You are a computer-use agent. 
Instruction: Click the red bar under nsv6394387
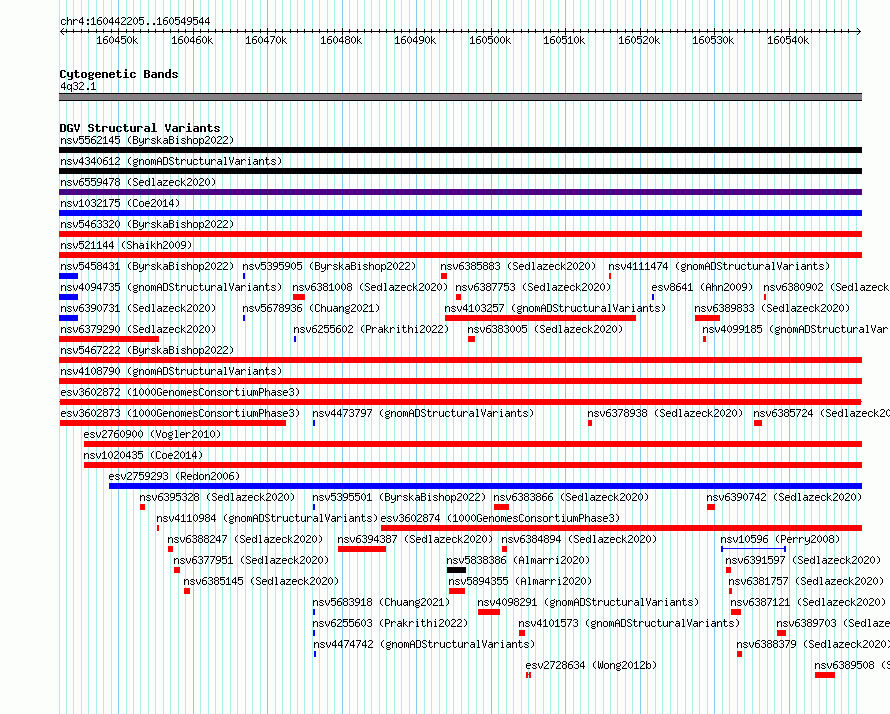[362, 549]
